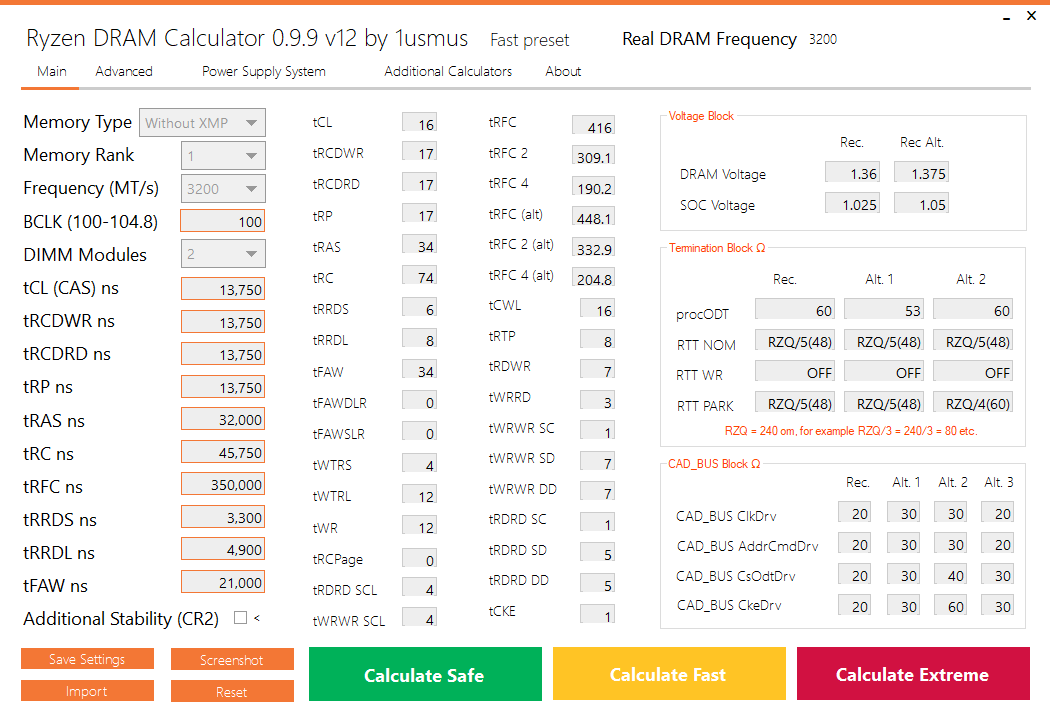
Task: Close the DRAM Calculator window
Action: point(1031,15)
